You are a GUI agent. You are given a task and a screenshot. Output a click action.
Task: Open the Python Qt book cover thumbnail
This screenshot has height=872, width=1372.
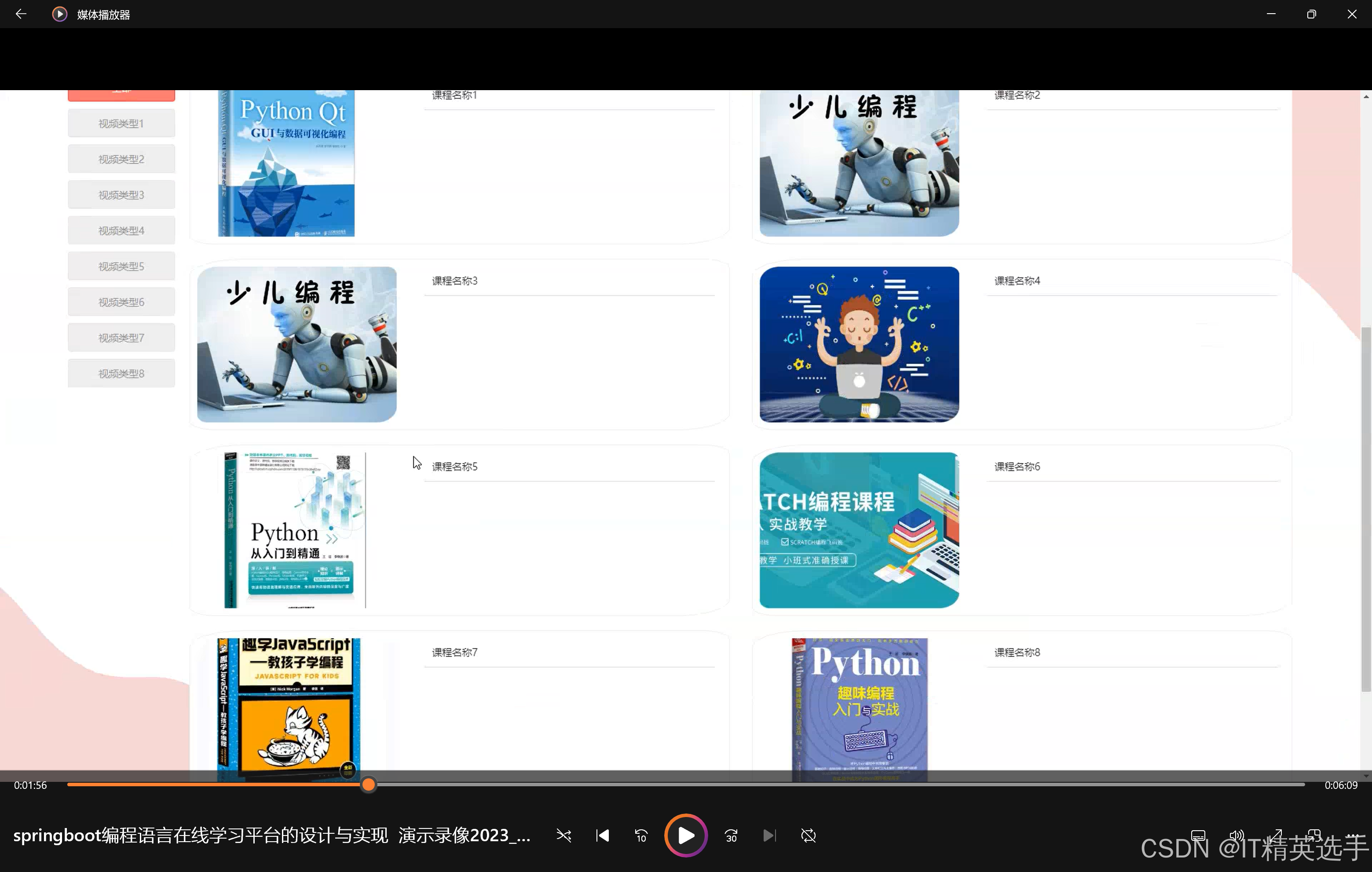click(286, 163)
